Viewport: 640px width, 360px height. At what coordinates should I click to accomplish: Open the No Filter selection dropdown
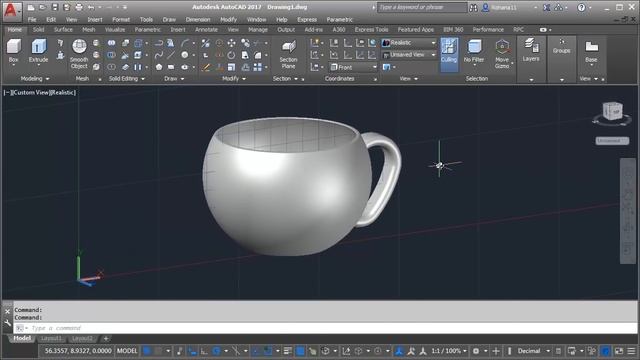pos(474,52)
